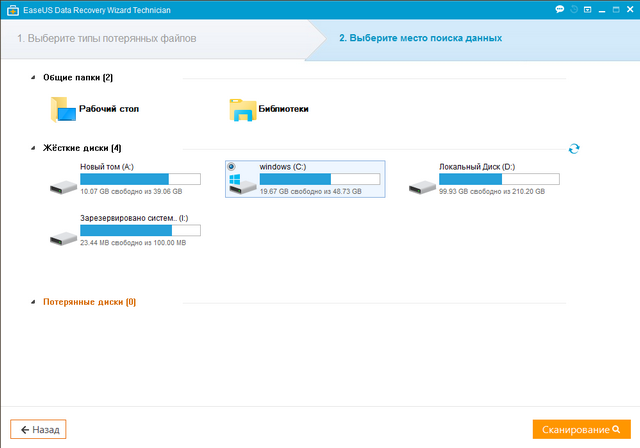The width and height of the screenshot is (640, 448).
Task: Click the (I:) drive usage bar
Action: pos(140,230)
